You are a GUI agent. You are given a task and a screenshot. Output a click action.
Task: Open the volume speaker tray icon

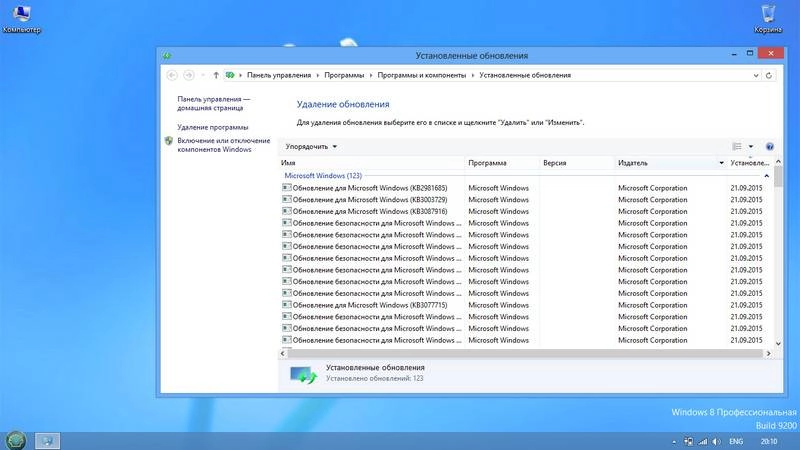pyautogui.click(x=717, y=441)
